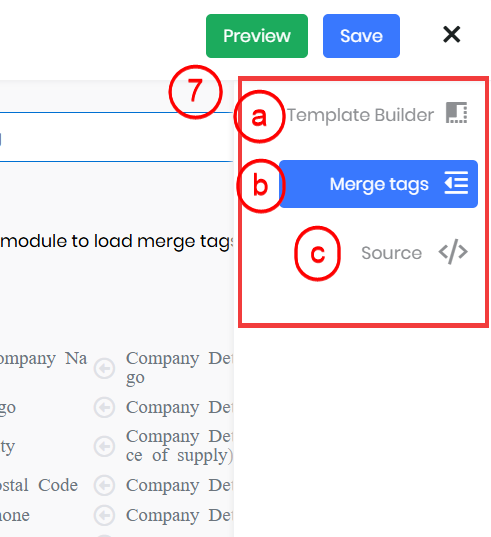The height and width of the screenshot is (537, 491).
Task: Focus the blue-outlined module input field
Action: click(116, 137)
